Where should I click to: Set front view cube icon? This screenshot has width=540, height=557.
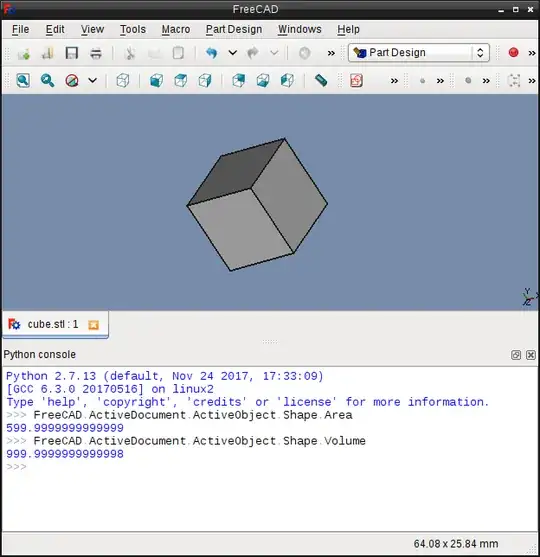tap(157, 81)
